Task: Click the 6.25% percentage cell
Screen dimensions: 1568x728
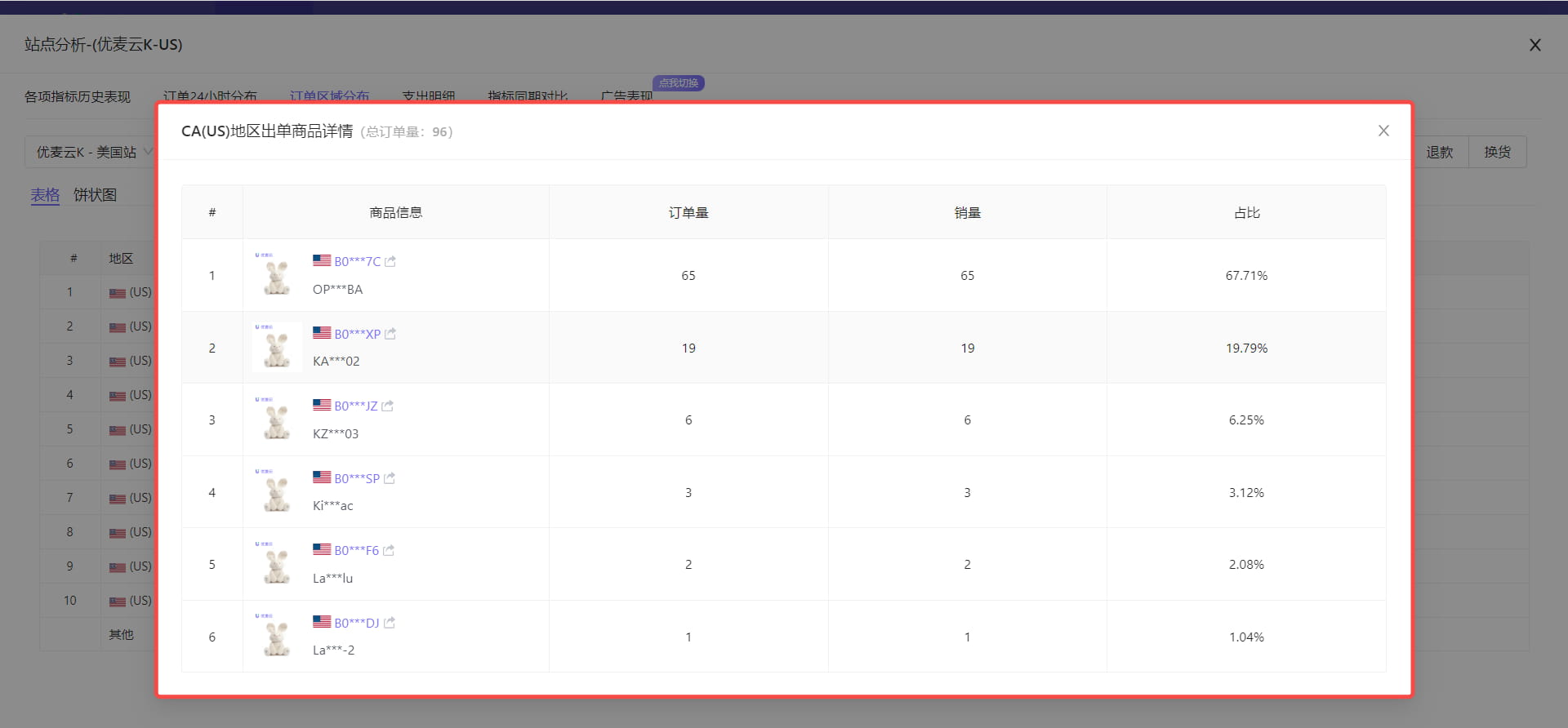Action: 1247,420
